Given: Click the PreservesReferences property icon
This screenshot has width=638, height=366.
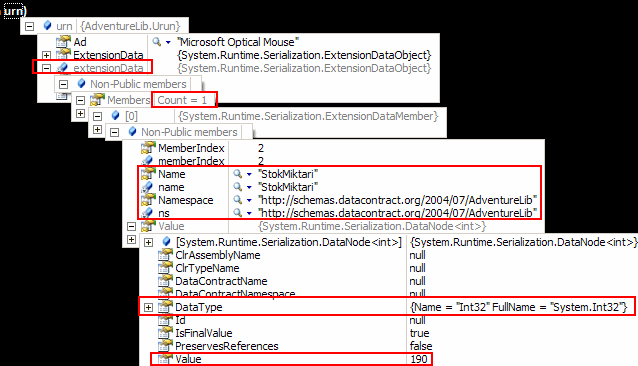Looking at the screenshot, I should 165,346.
